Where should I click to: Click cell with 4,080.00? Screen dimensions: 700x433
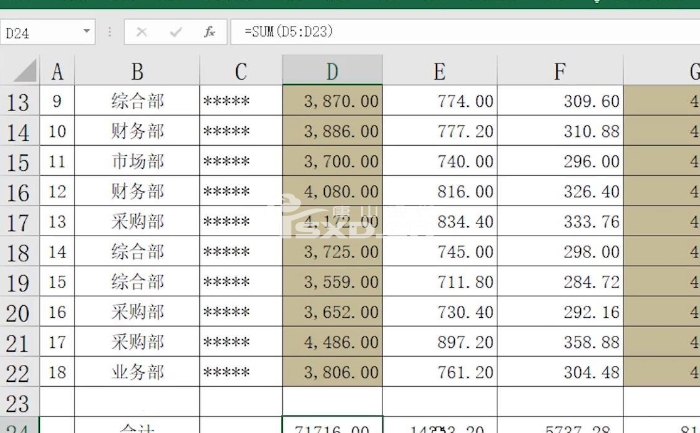[x=333, y=192]
